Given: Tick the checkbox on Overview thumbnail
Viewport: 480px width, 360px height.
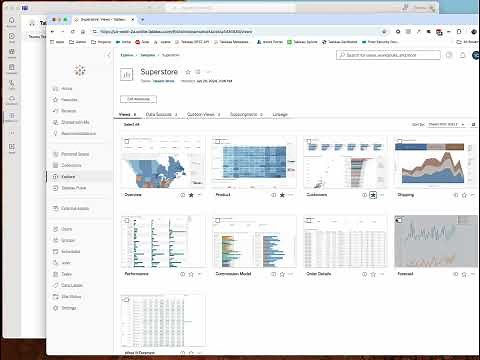Looking at the screenshot, I should pyautogui.click(x=127, y=141).
